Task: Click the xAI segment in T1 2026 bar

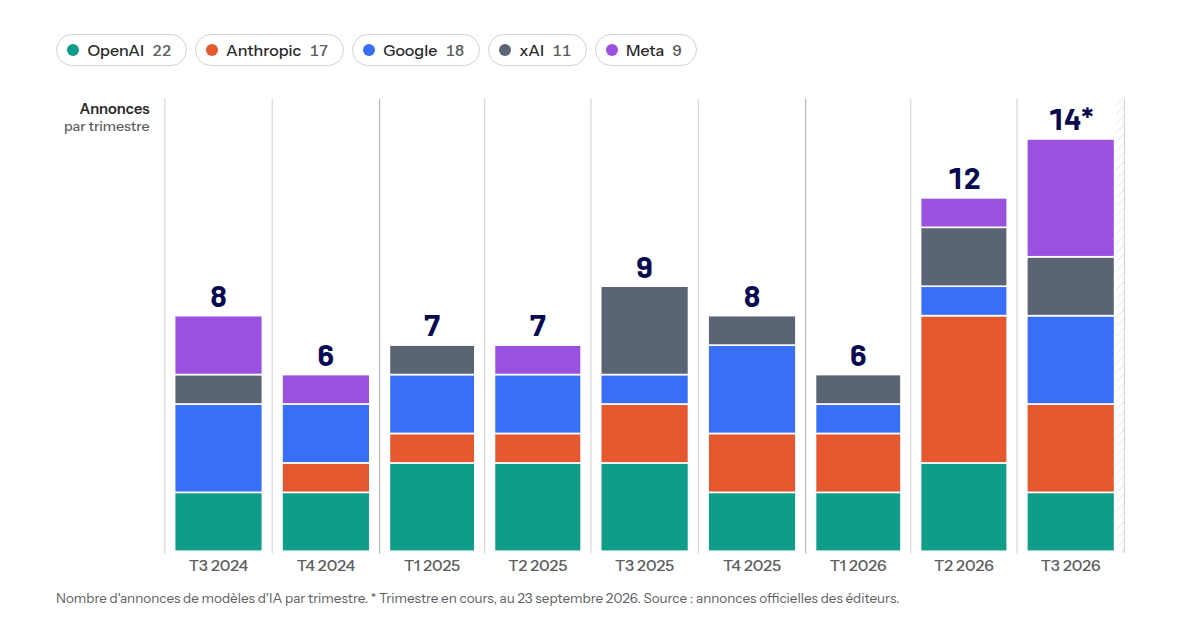Action: click(x=858, y=389)
